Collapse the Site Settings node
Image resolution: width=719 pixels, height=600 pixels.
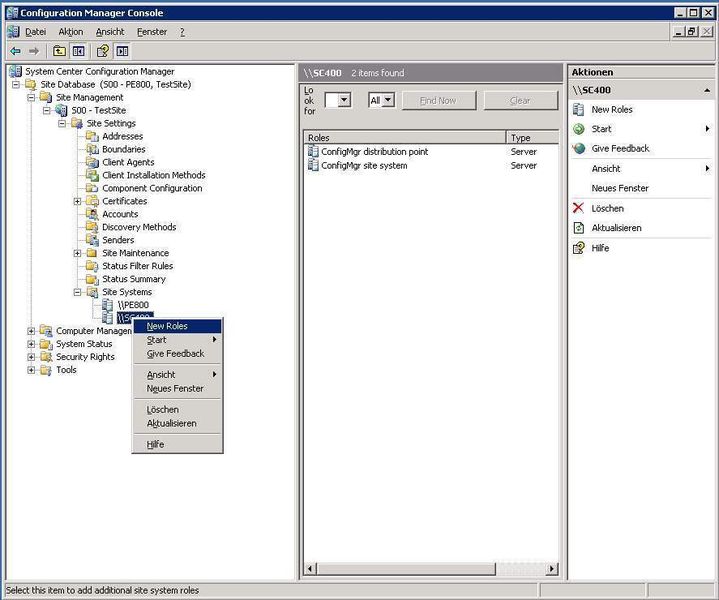pos(62,123)
